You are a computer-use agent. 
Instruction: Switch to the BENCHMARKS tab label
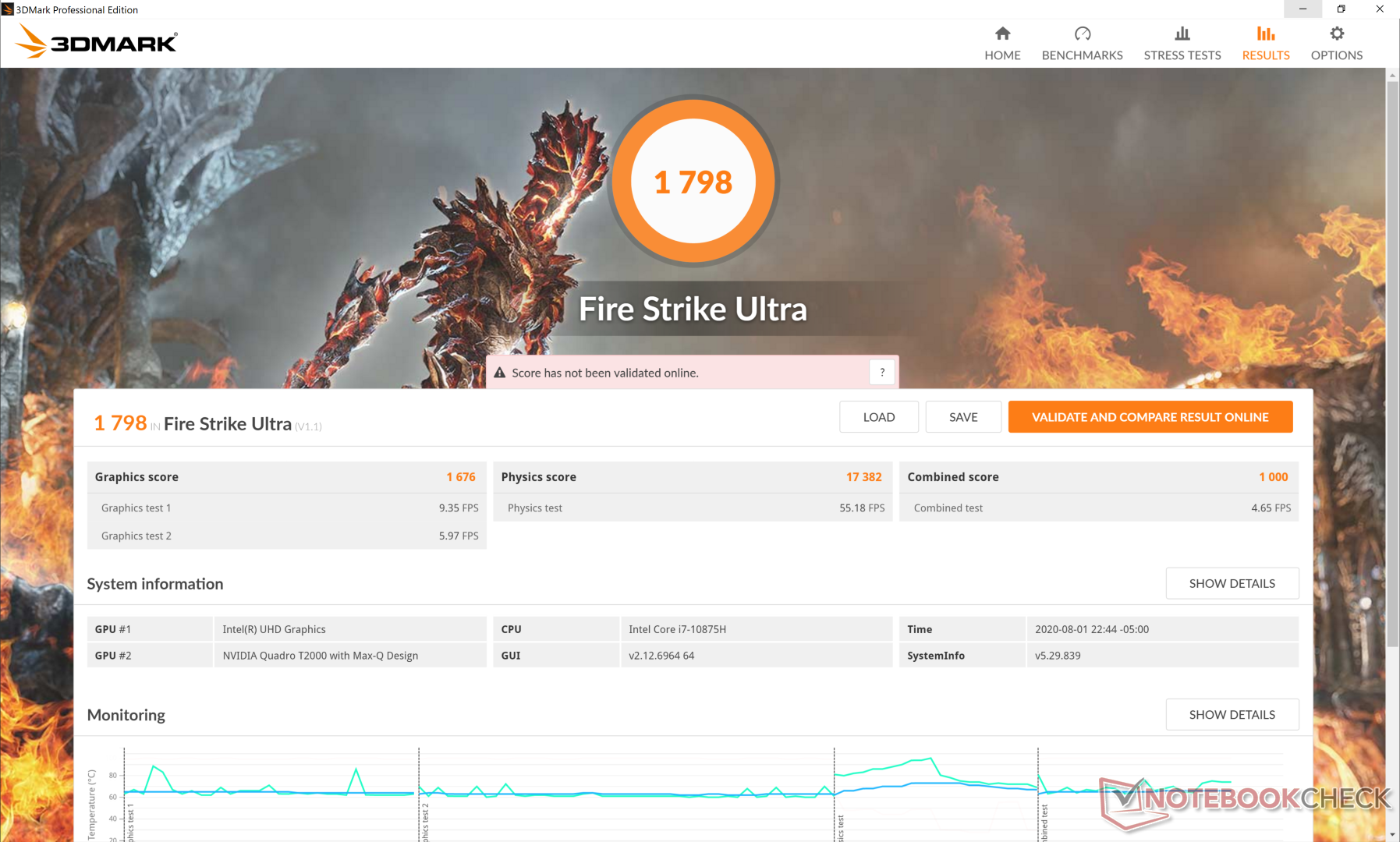click(x=1083, y=55)
